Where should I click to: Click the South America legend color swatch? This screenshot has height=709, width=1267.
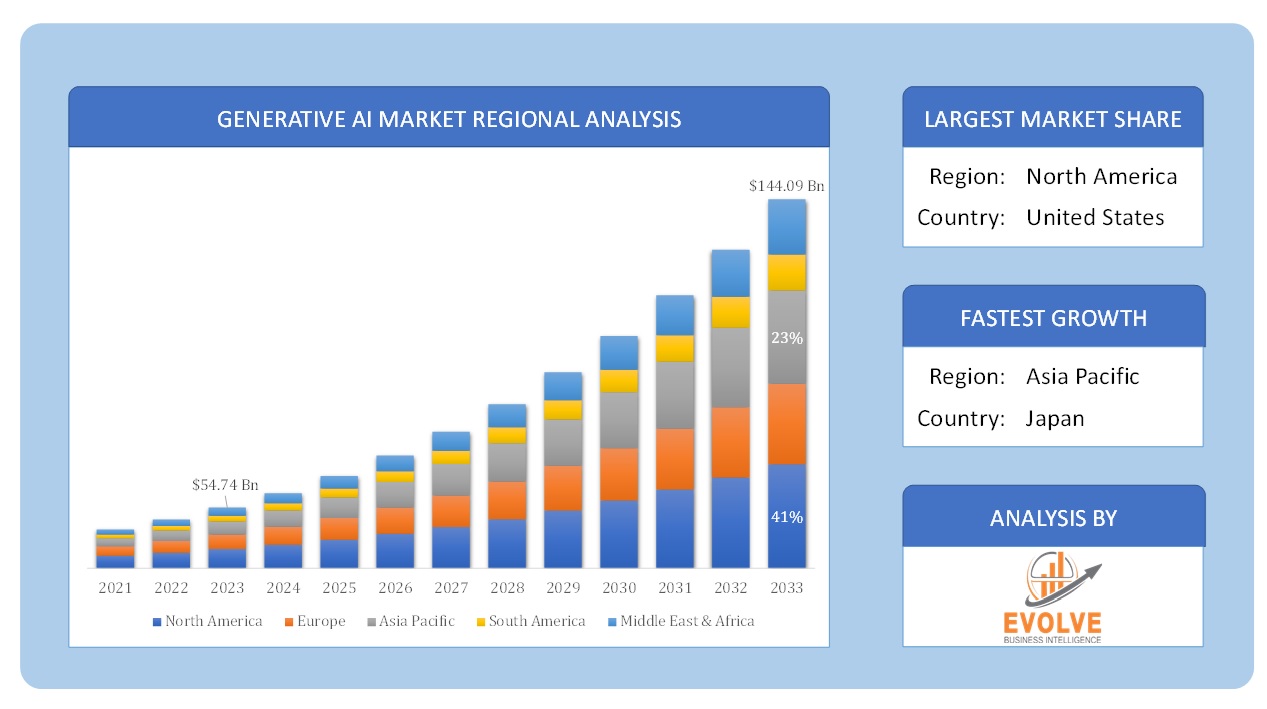[x=480, y=622]
